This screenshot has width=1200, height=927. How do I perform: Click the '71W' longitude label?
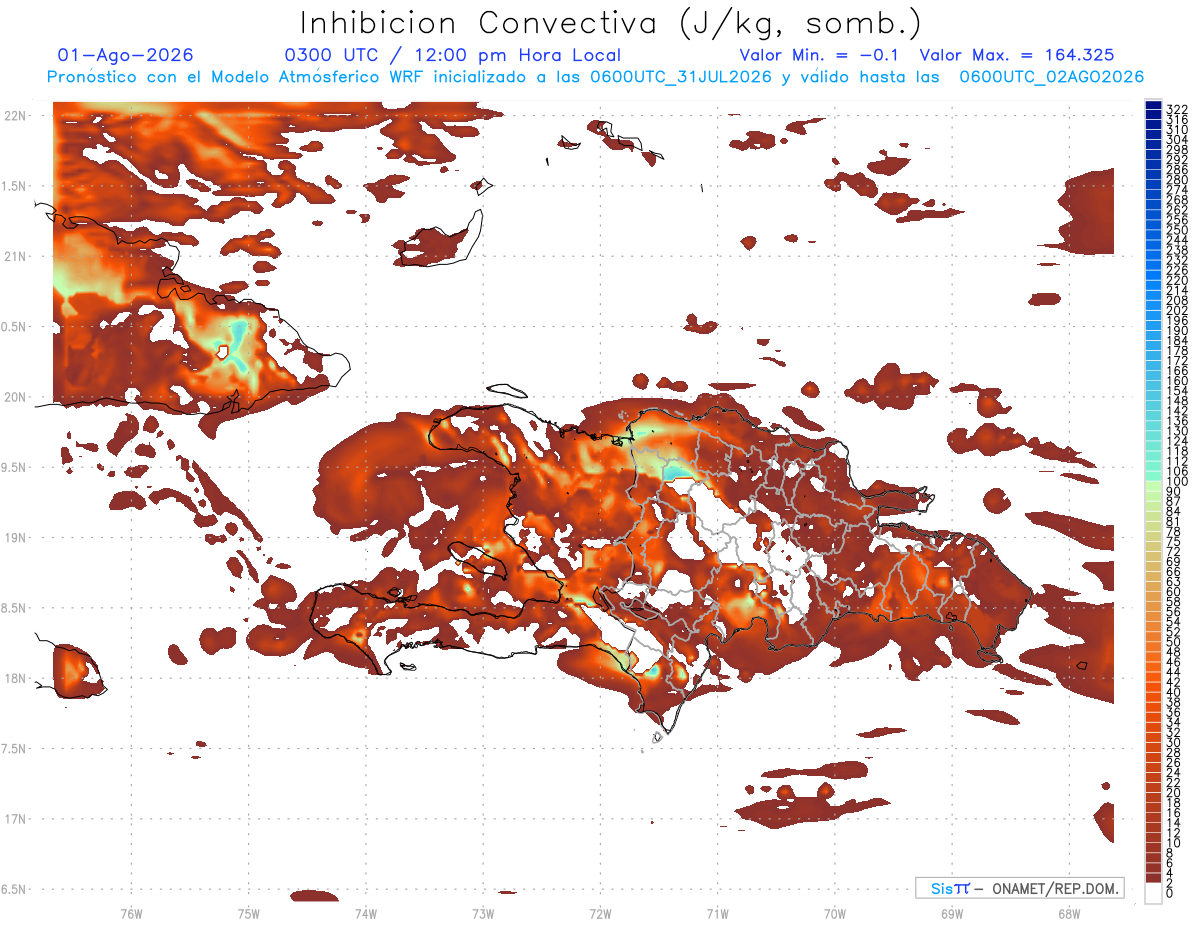[717, 913]
